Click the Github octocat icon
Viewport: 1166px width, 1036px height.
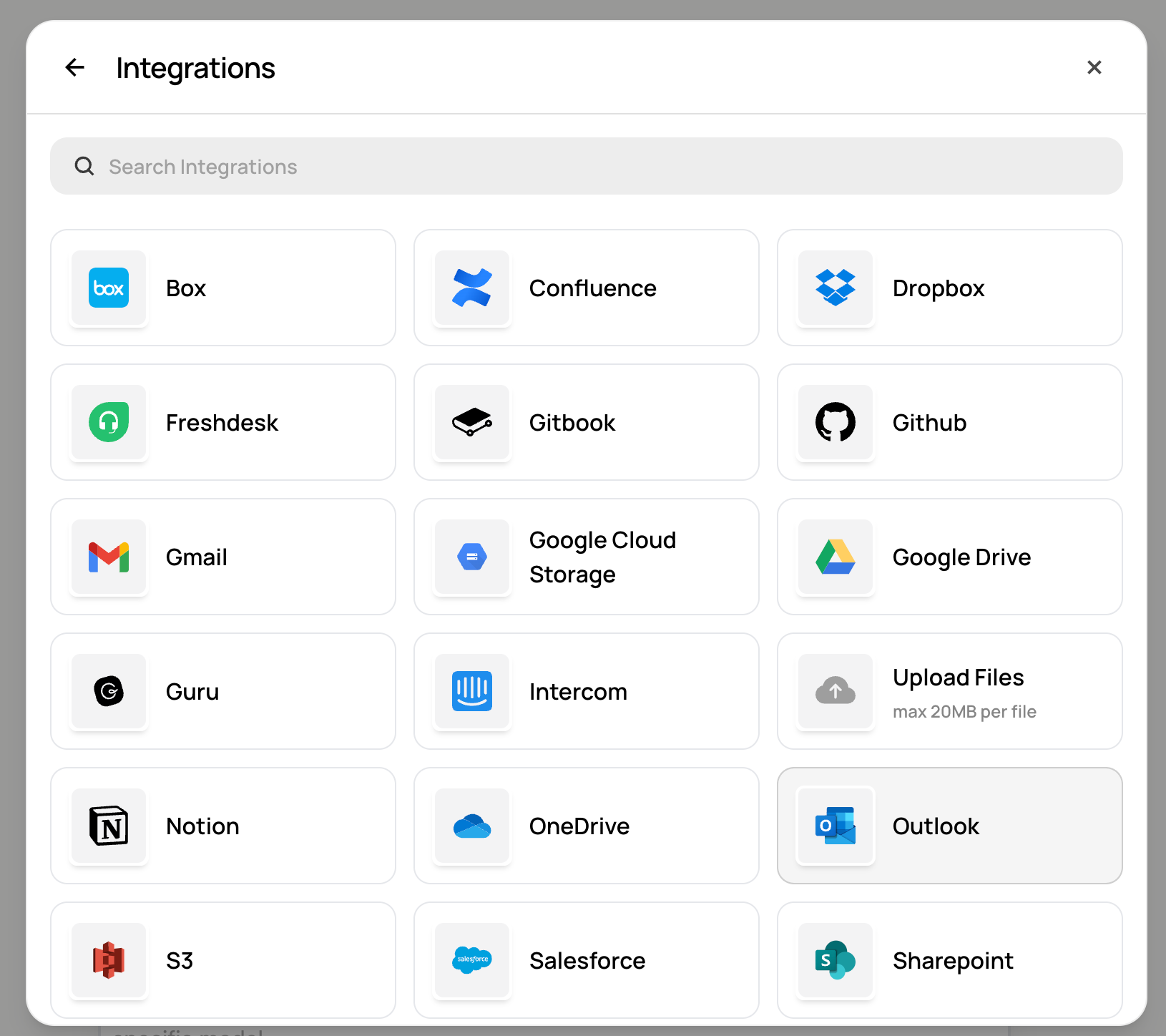[x=836, y=422]
